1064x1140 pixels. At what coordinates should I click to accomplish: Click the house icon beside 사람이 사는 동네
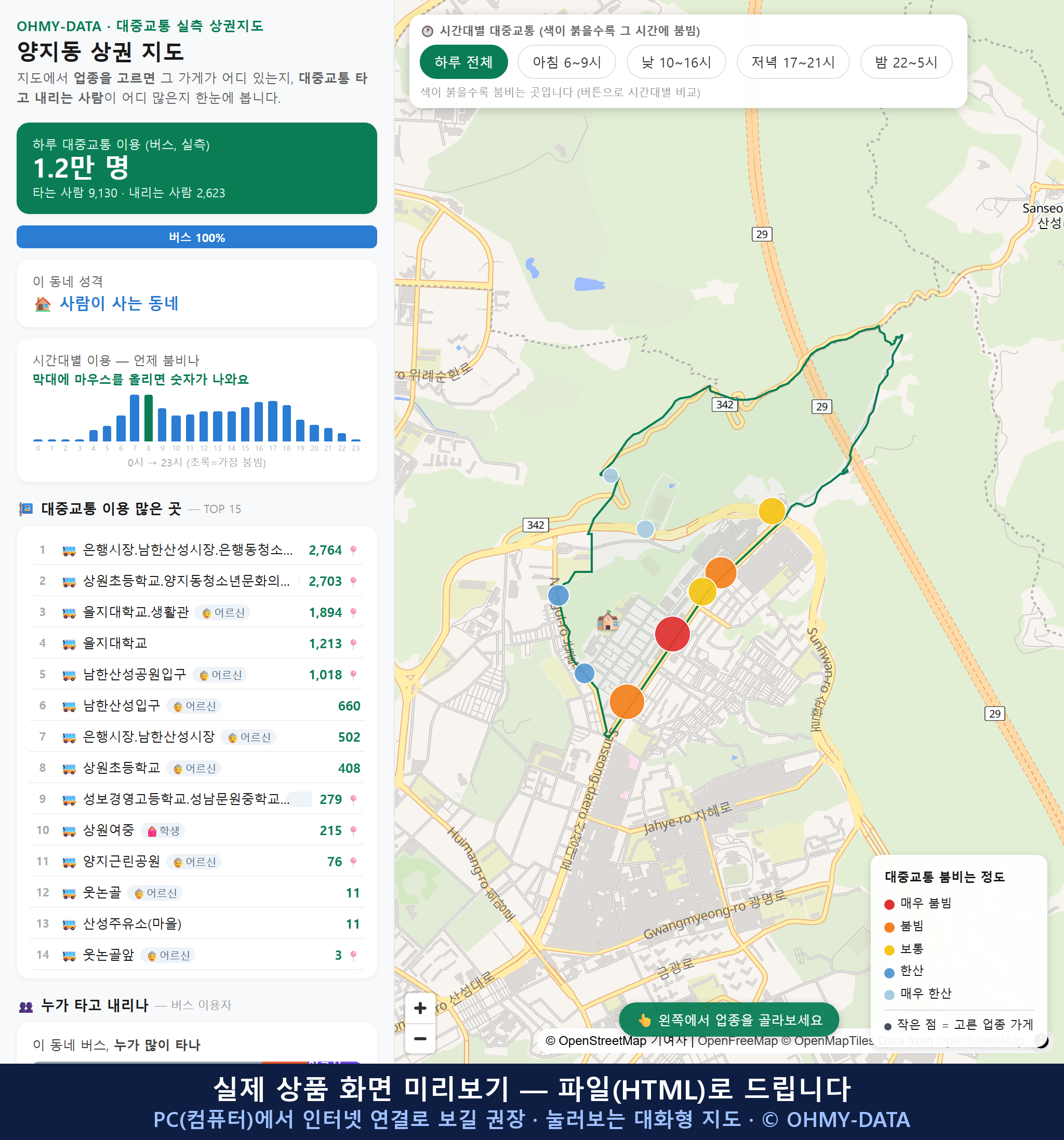[43, 304]
